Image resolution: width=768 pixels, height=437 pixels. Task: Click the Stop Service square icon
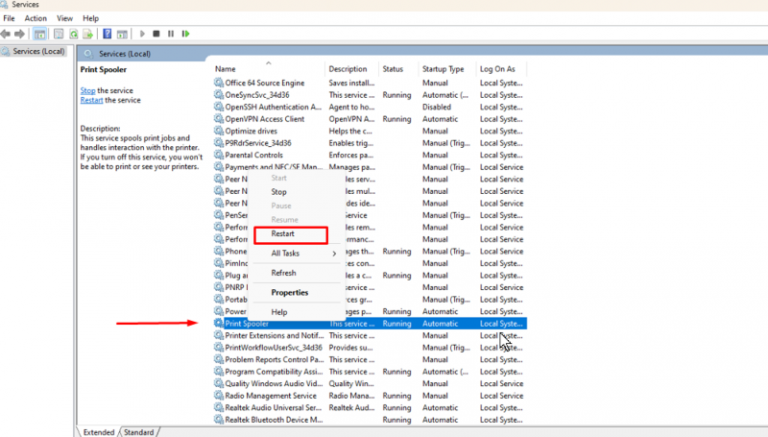tap(156, 34)
